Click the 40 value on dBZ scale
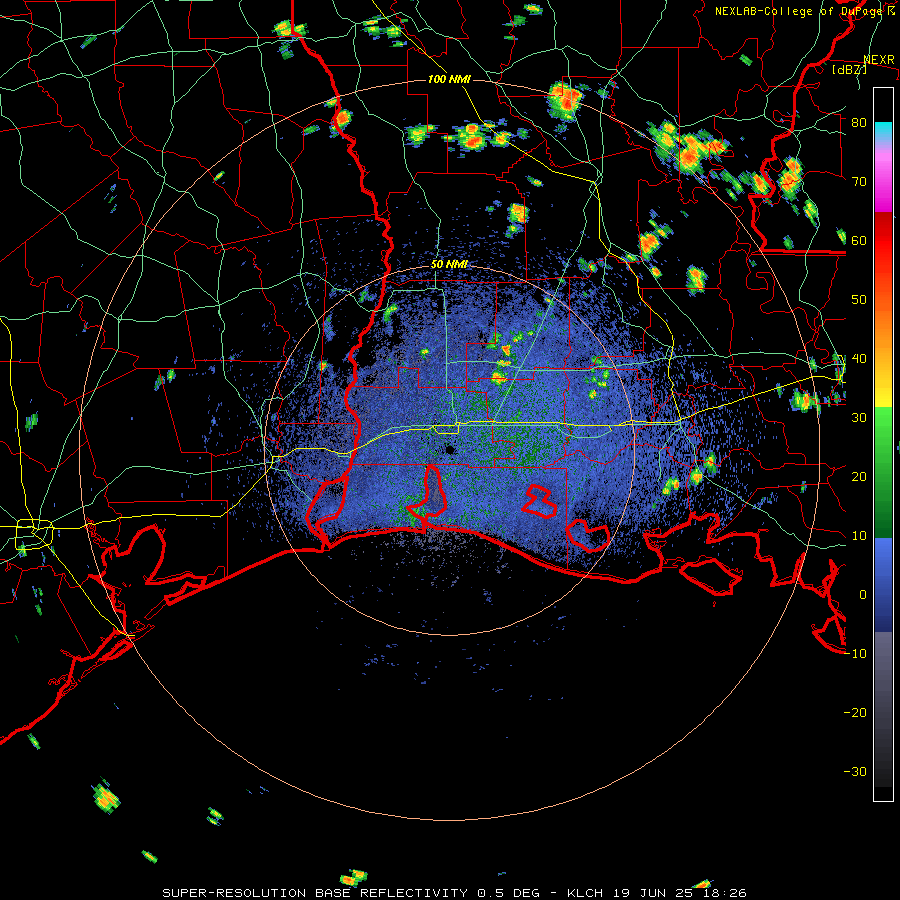Screen dimensions: 900x900 [x=859, y=359]
